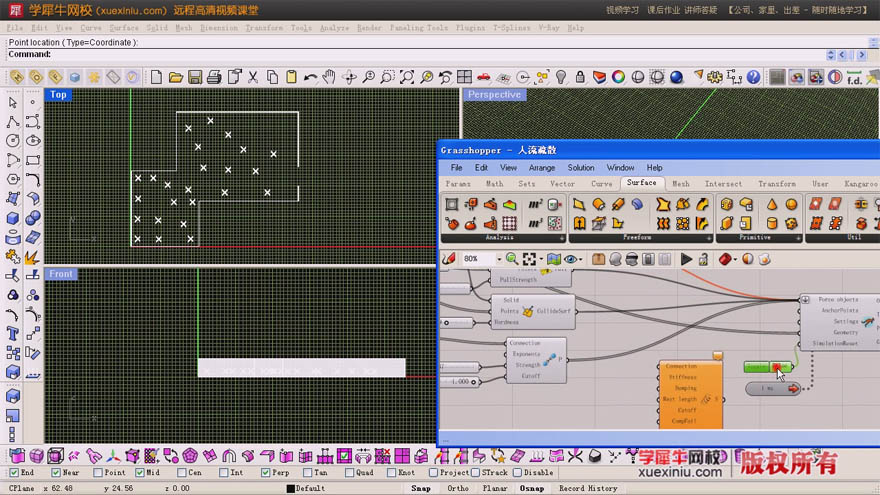Image resolution: width=880 pixels, height=495 pixels.
Task: Open the 80% zoom level dropdown
Action: pos(498,259)
